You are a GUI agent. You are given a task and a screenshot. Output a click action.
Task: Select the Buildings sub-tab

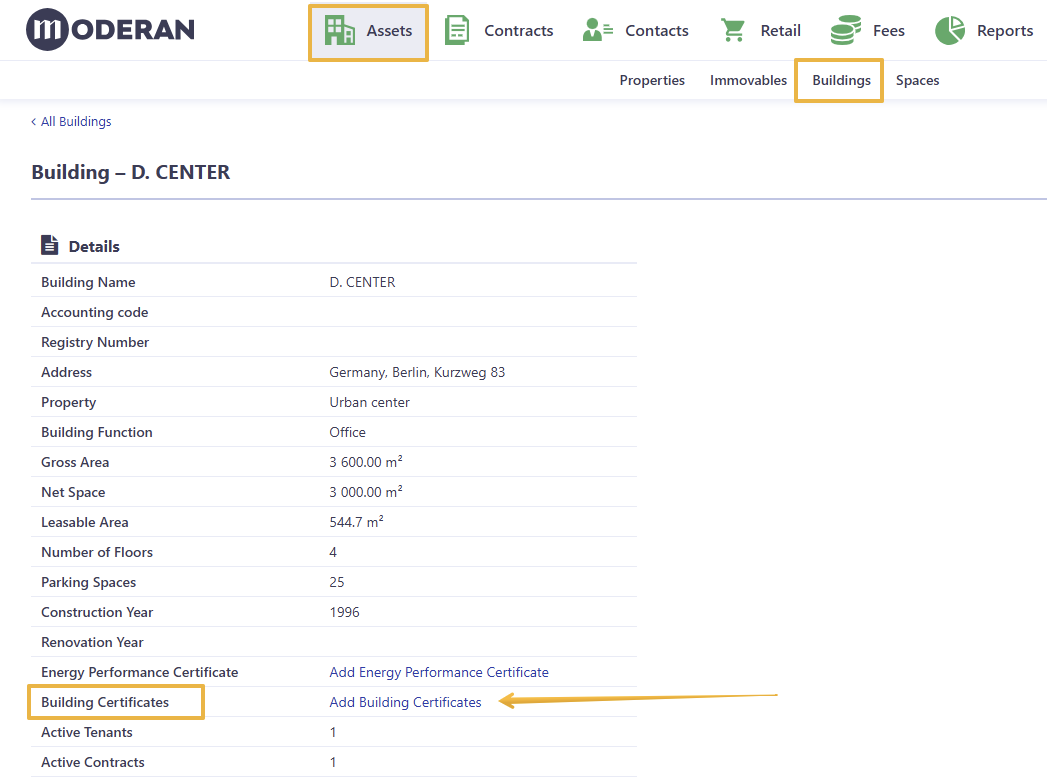coord(841,80)
